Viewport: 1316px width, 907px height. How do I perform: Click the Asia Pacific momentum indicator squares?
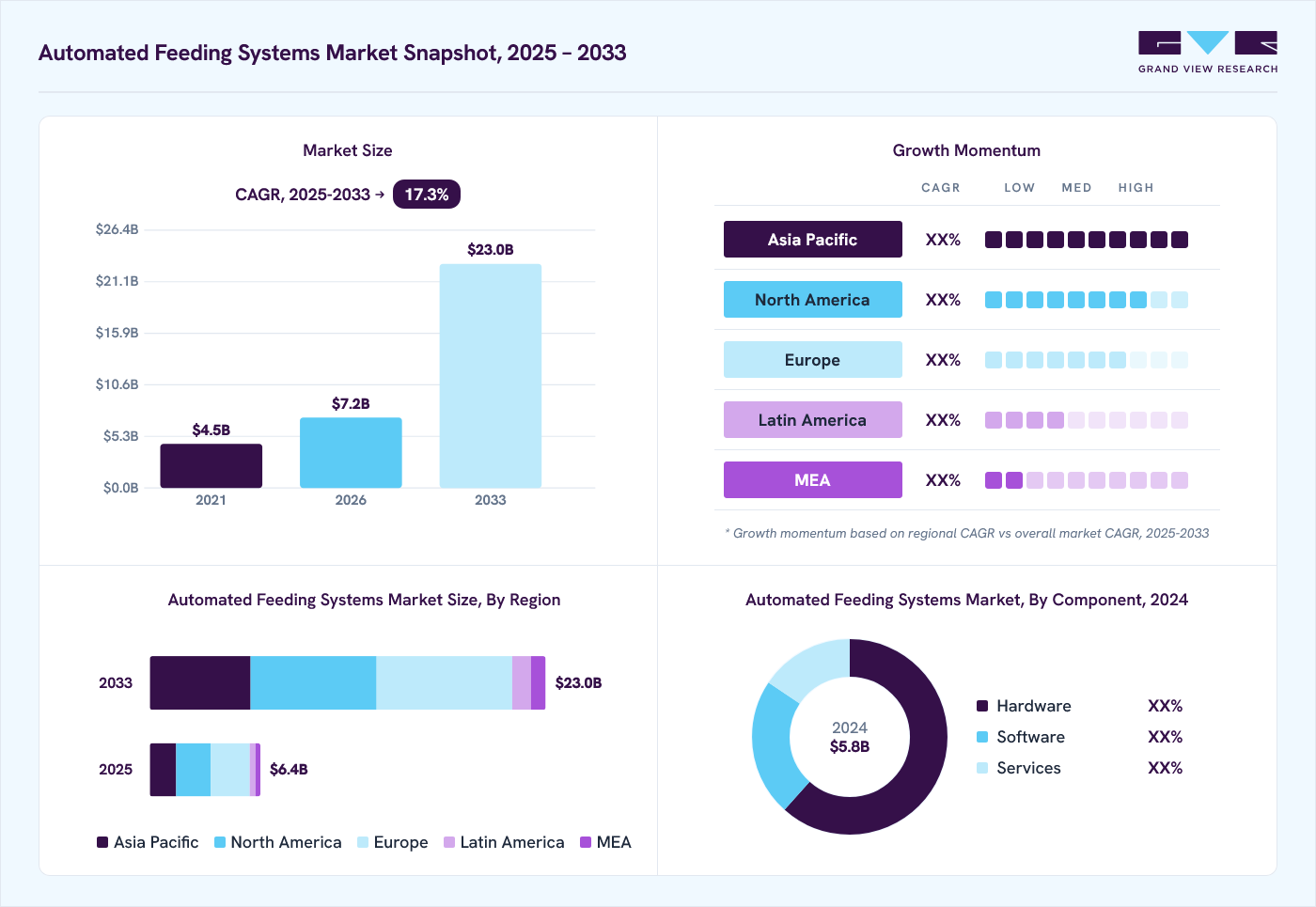tap(1087, 240)
